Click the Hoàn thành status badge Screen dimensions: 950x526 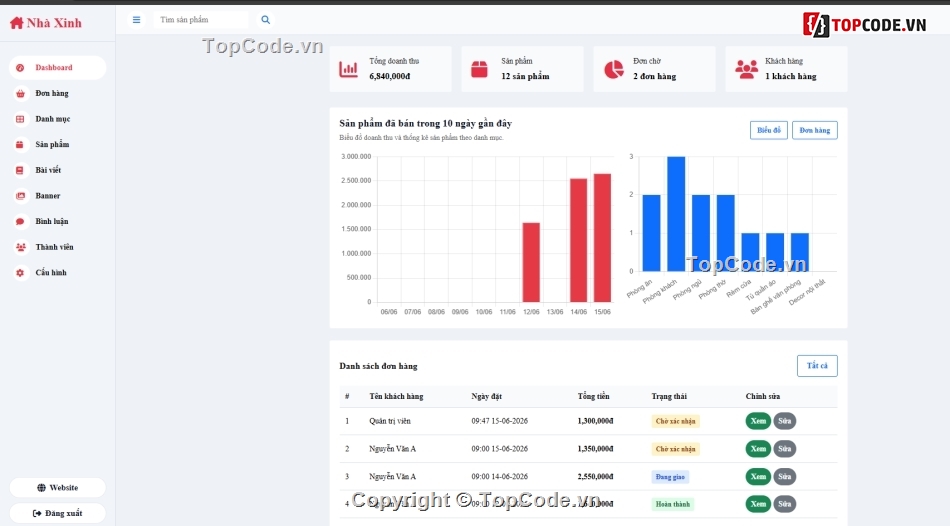click(x=673, y=504)
